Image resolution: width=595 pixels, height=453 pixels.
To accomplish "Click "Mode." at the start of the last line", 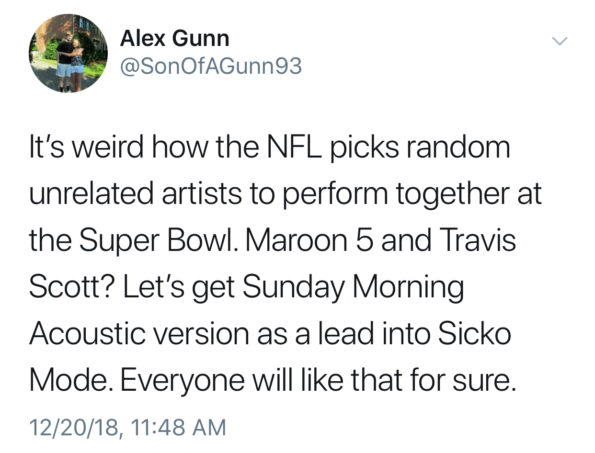I will click(71, 381).
